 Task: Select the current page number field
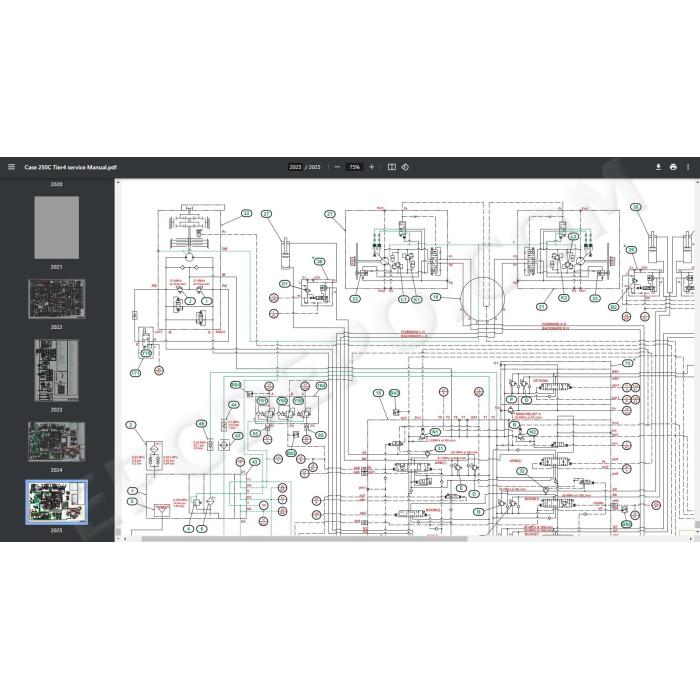tap(295, 167)
